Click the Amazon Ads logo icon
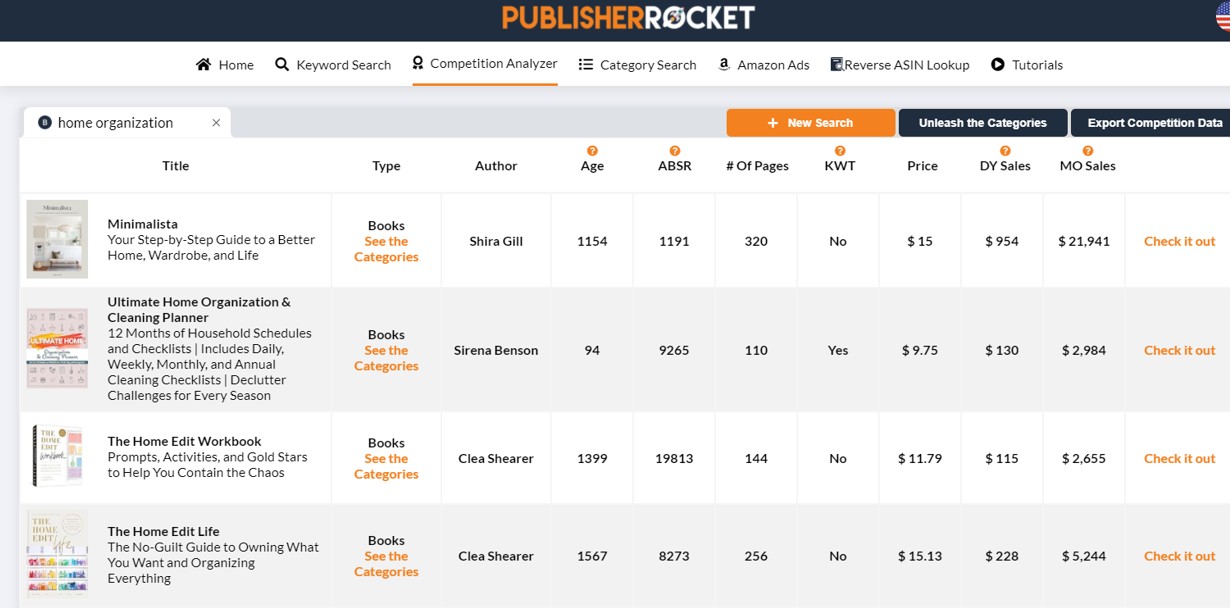The width and height of the screenshot is (1231, 608). 724,64
